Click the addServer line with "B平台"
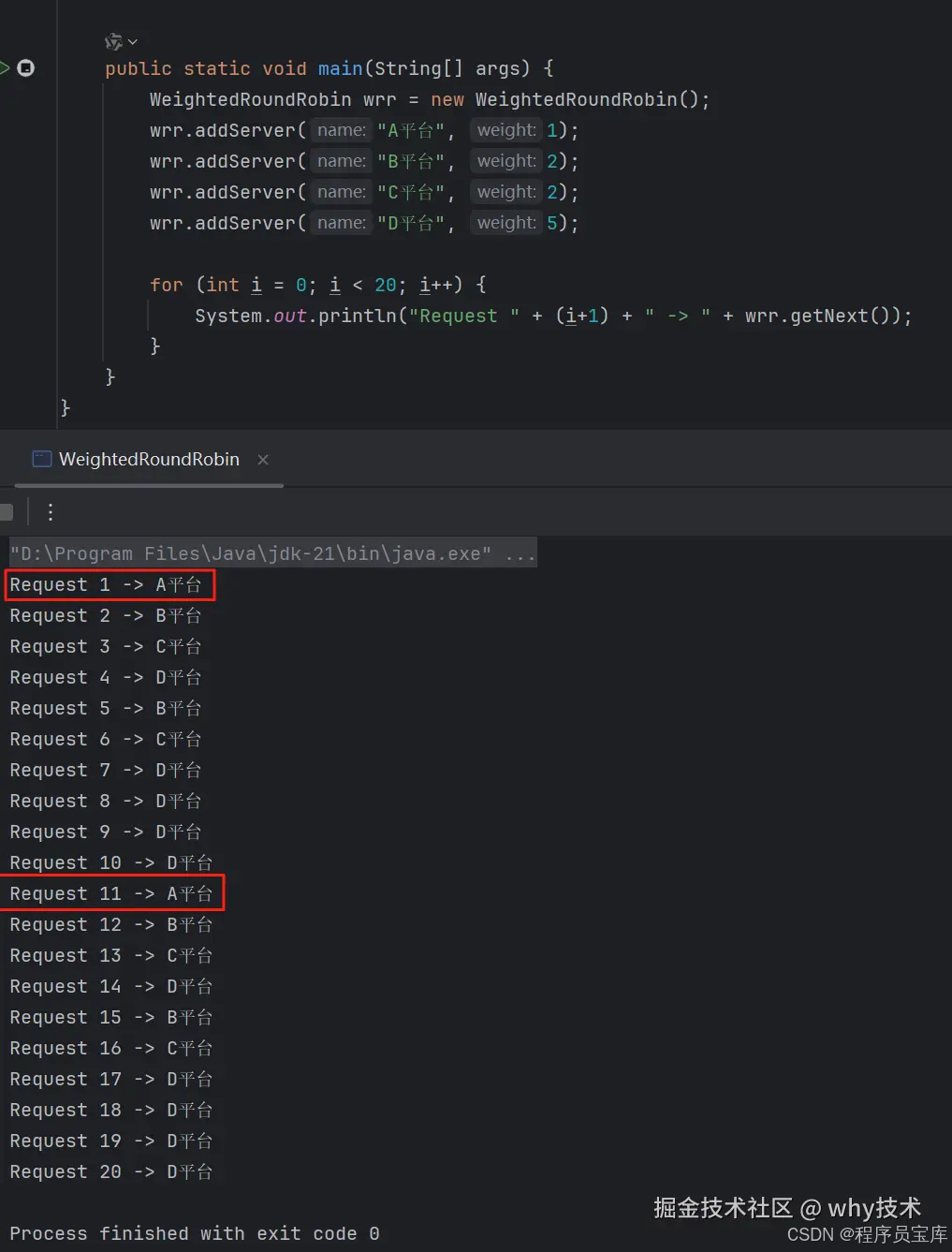This screenshot has width=952, height=1252. pos(364,161)
